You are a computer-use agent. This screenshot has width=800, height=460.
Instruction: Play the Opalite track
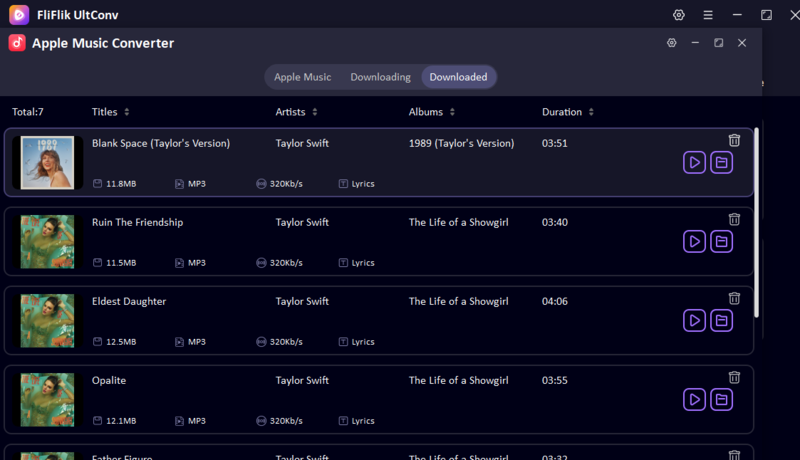pyautogui.click(x=694, y=400)
